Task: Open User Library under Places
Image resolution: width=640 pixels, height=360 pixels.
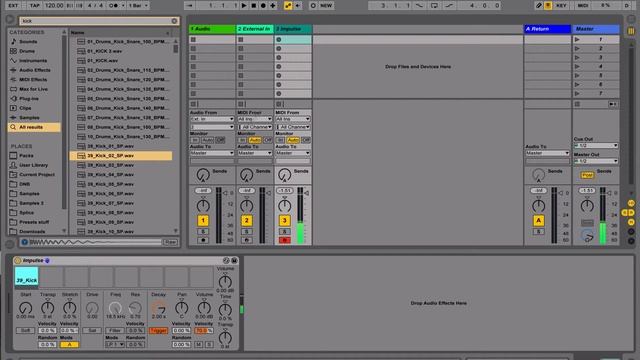Action: click(33, 165)
